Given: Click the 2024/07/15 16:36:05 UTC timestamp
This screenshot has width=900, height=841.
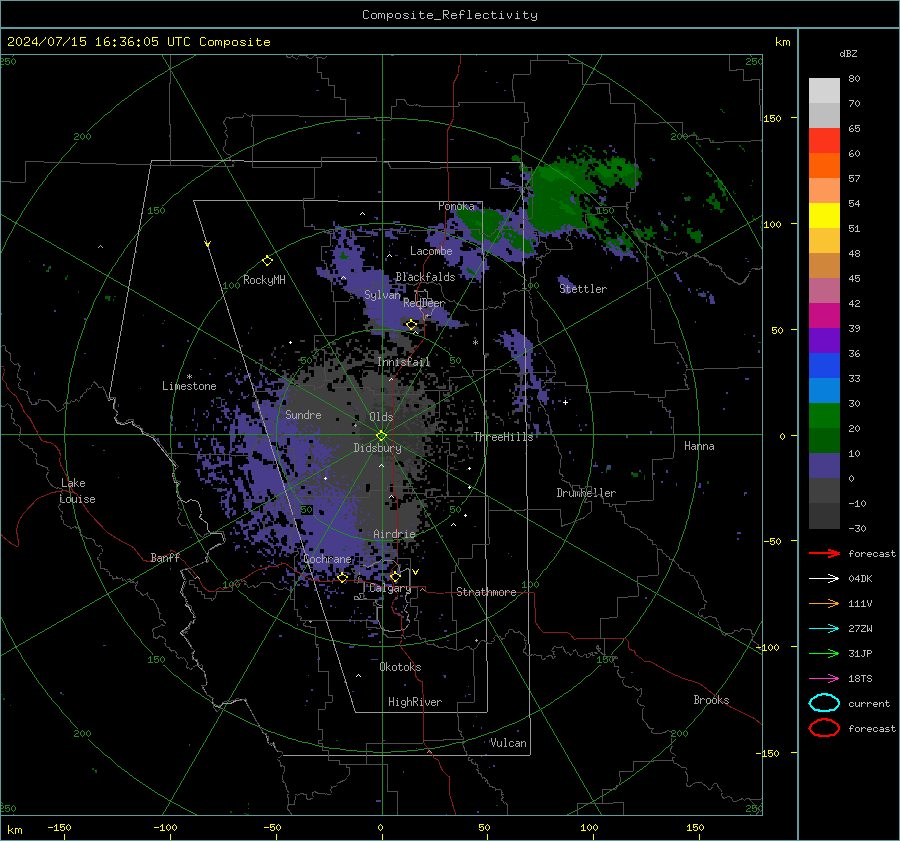Looking at the screenshot, I should point(138,42).
